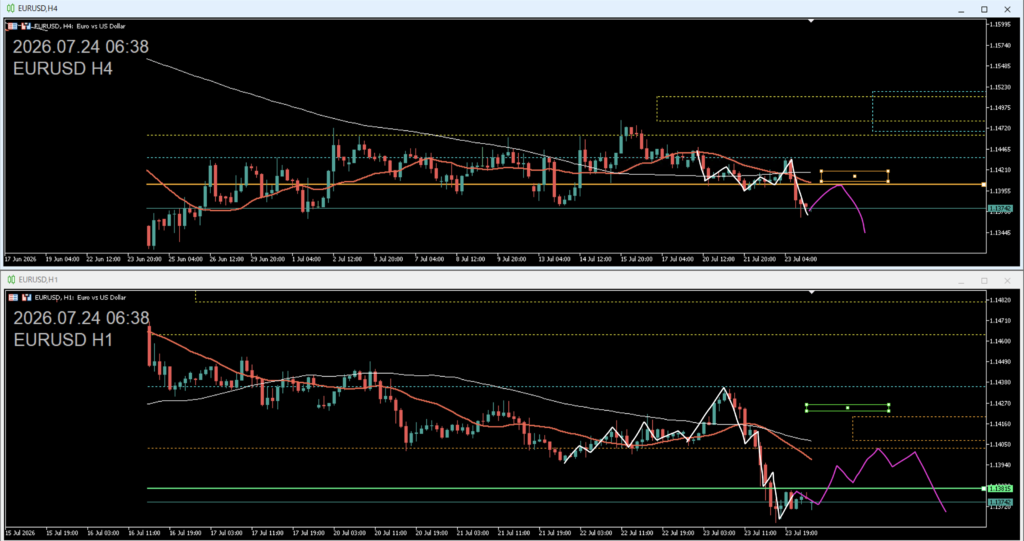Image resolution: width=1024 pixels, height=541 pixels.
Task: Close the EURUSD,H1 chart window
Action: [1007, 280]
